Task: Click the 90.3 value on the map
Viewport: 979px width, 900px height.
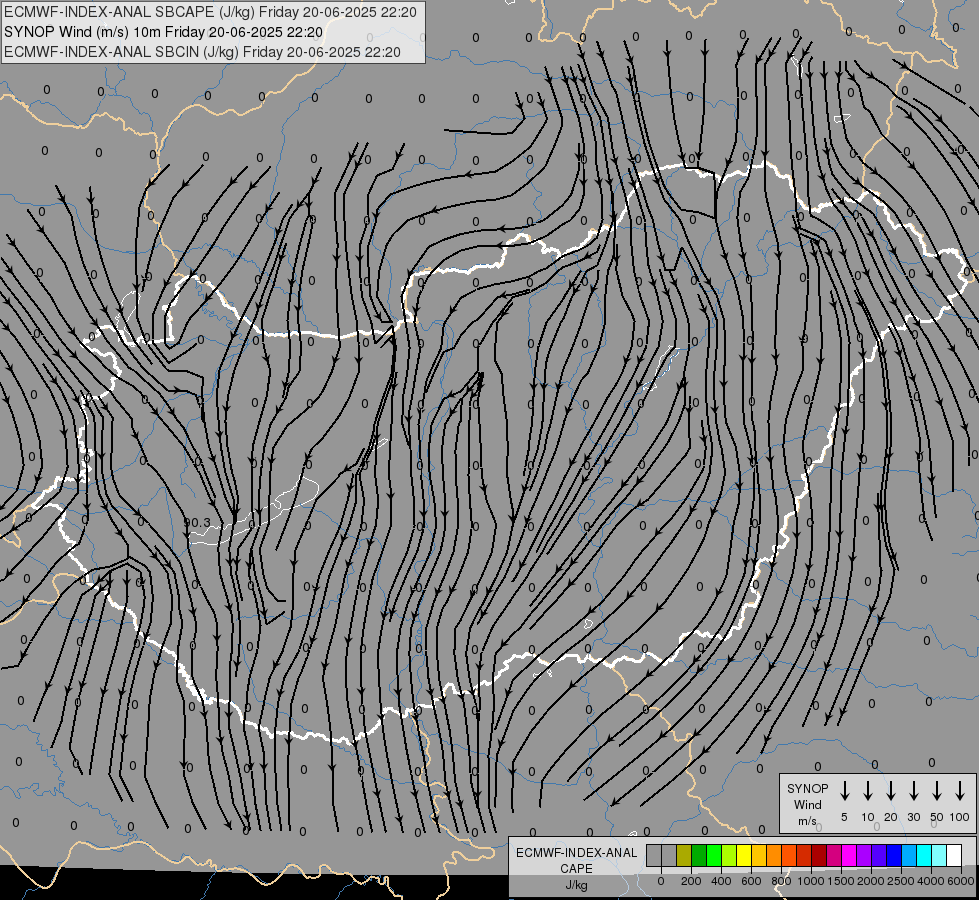Action: [198, 522]
